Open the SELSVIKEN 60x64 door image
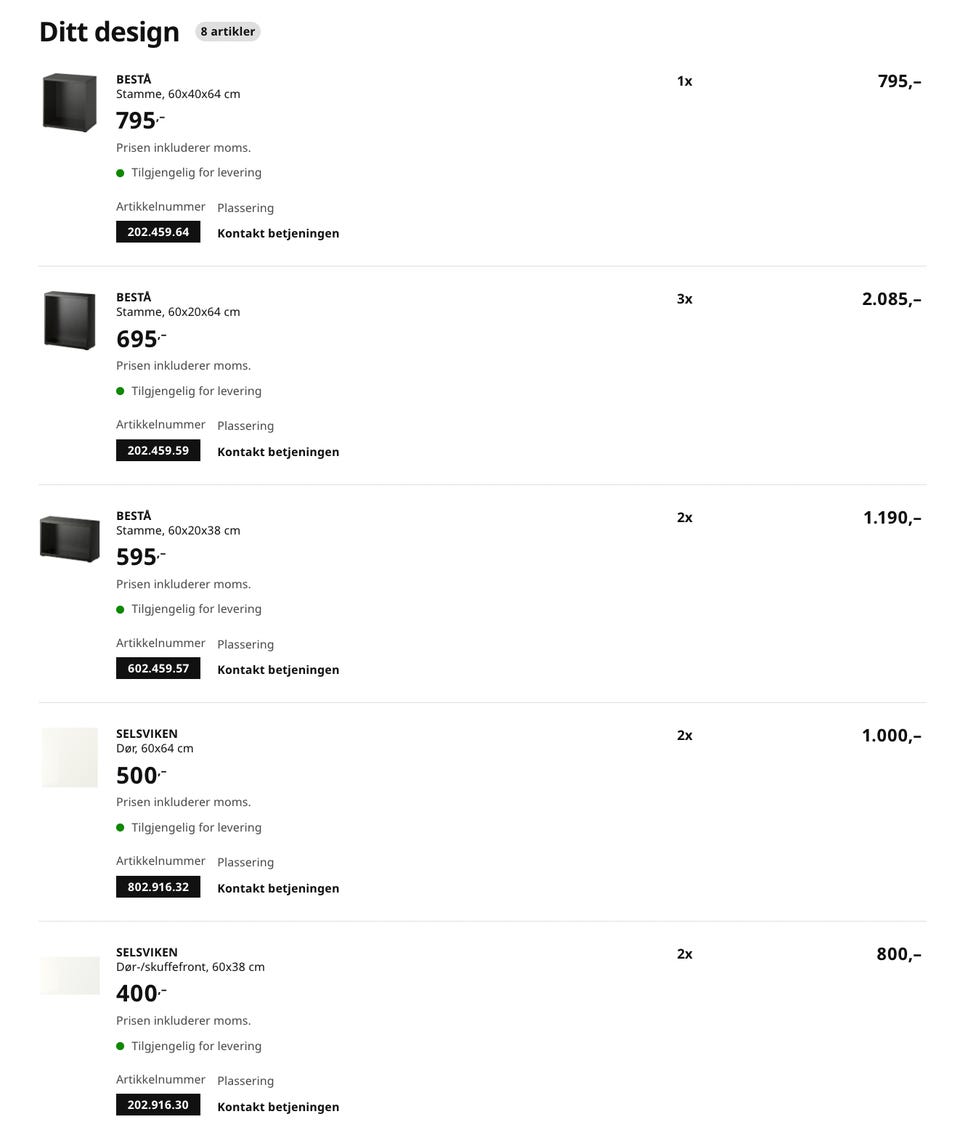Image resolution: width=960 pixels, height=1130 pixels. click(x=70, y=757)
